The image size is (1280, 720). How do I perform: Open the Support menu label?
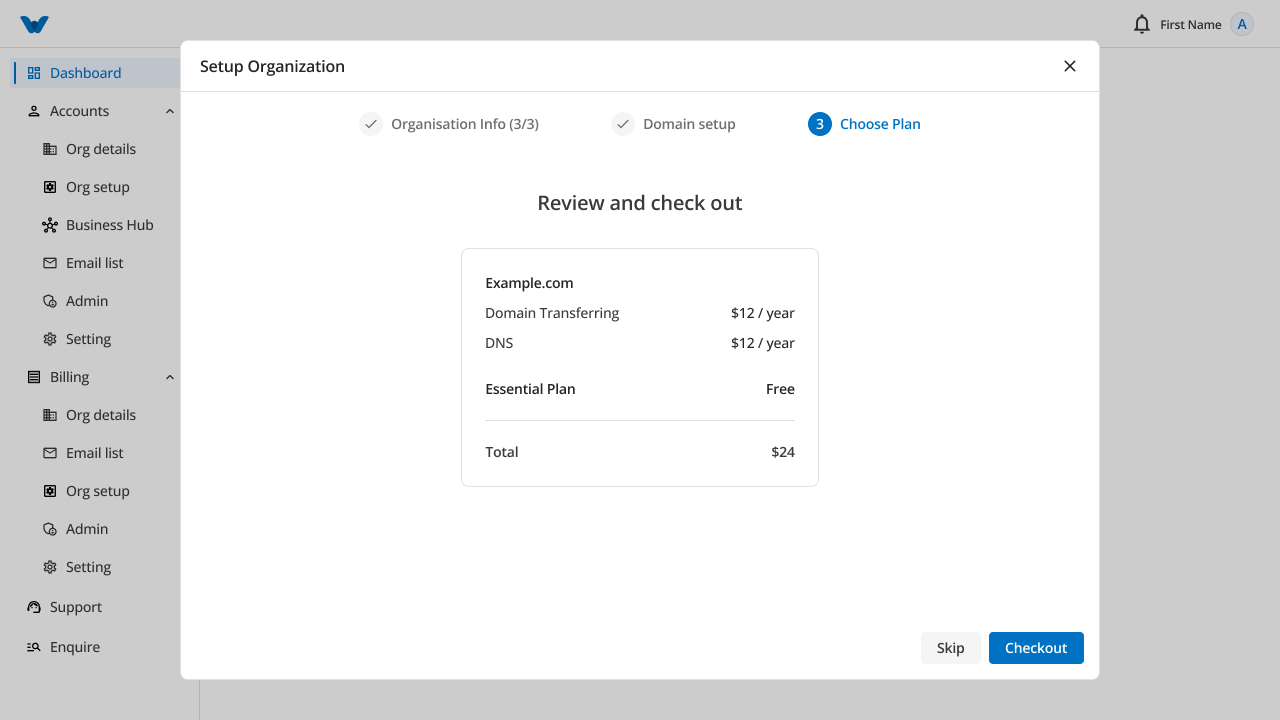tap(76, 607)
